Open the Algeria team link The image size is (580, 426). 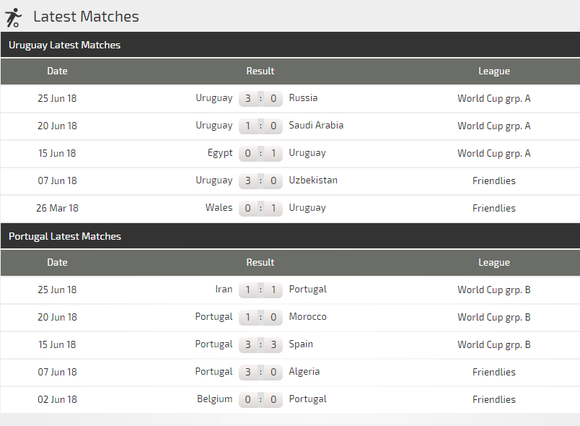pyautogui.click(x=304, y=372)
